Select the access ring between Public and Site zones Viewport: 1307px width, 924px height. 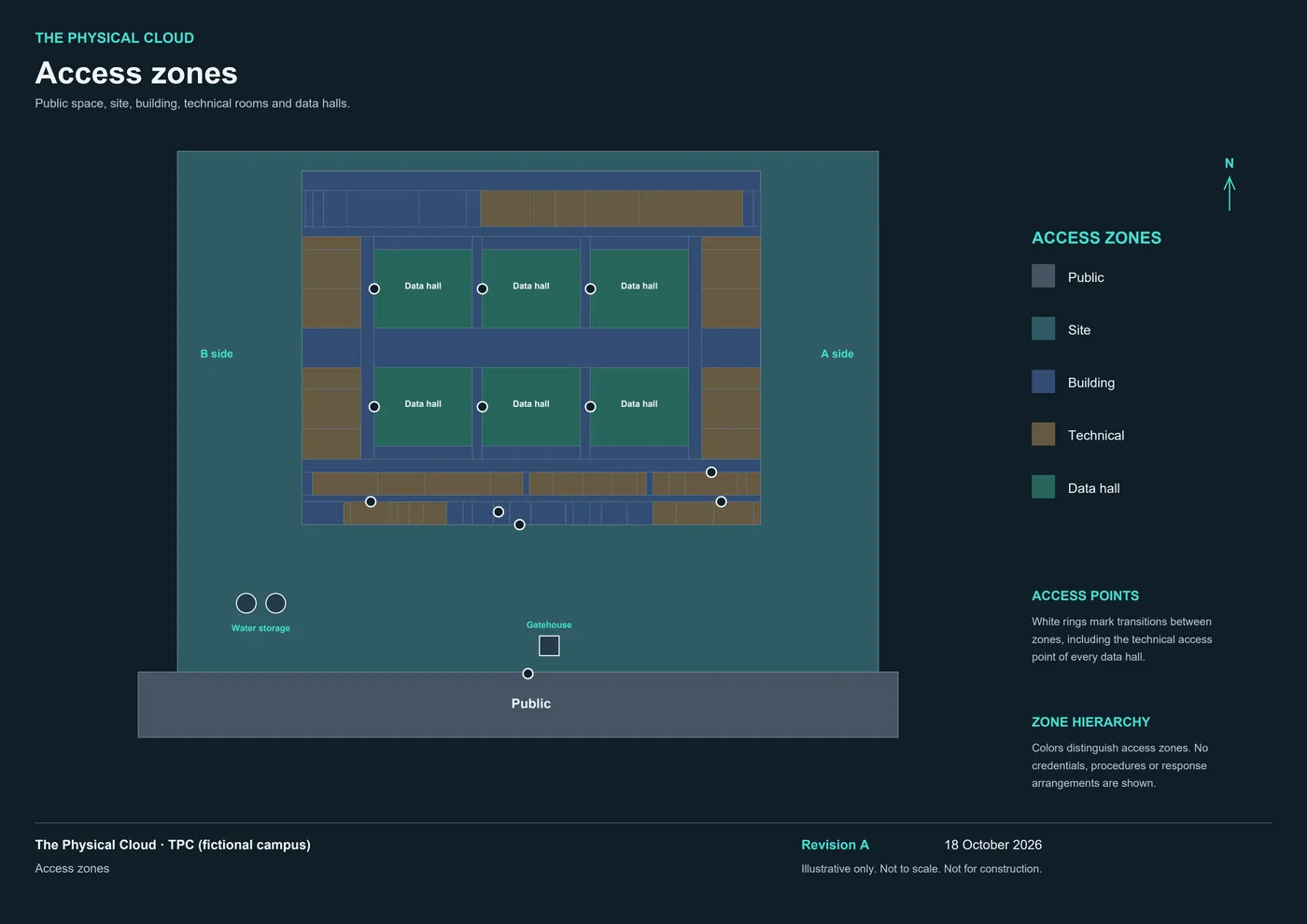click(527, 674)
